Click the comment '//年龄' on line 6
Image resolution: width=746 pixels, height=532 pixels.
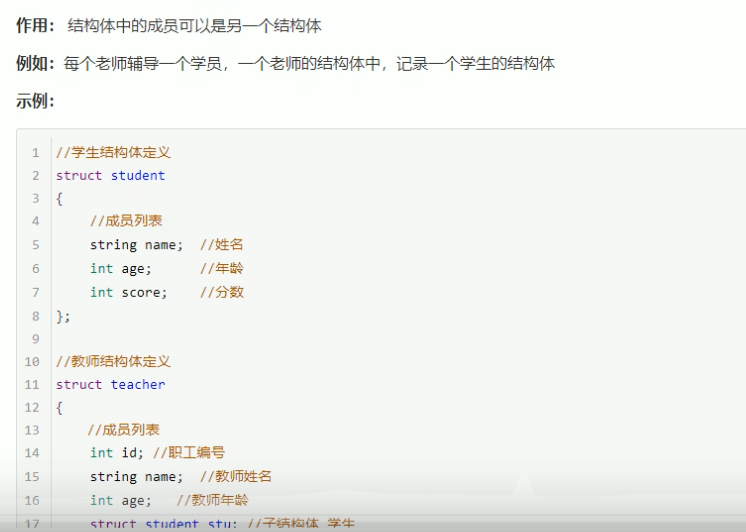coord(222,268)
